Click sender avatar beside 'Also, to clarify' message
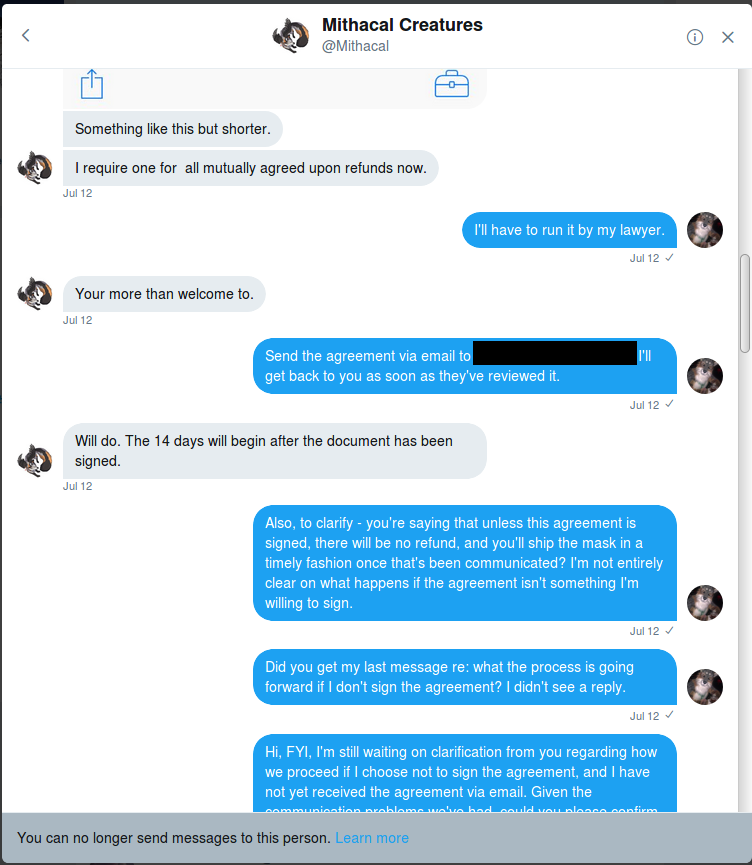 pyautogui.click(x=705, y=603)
